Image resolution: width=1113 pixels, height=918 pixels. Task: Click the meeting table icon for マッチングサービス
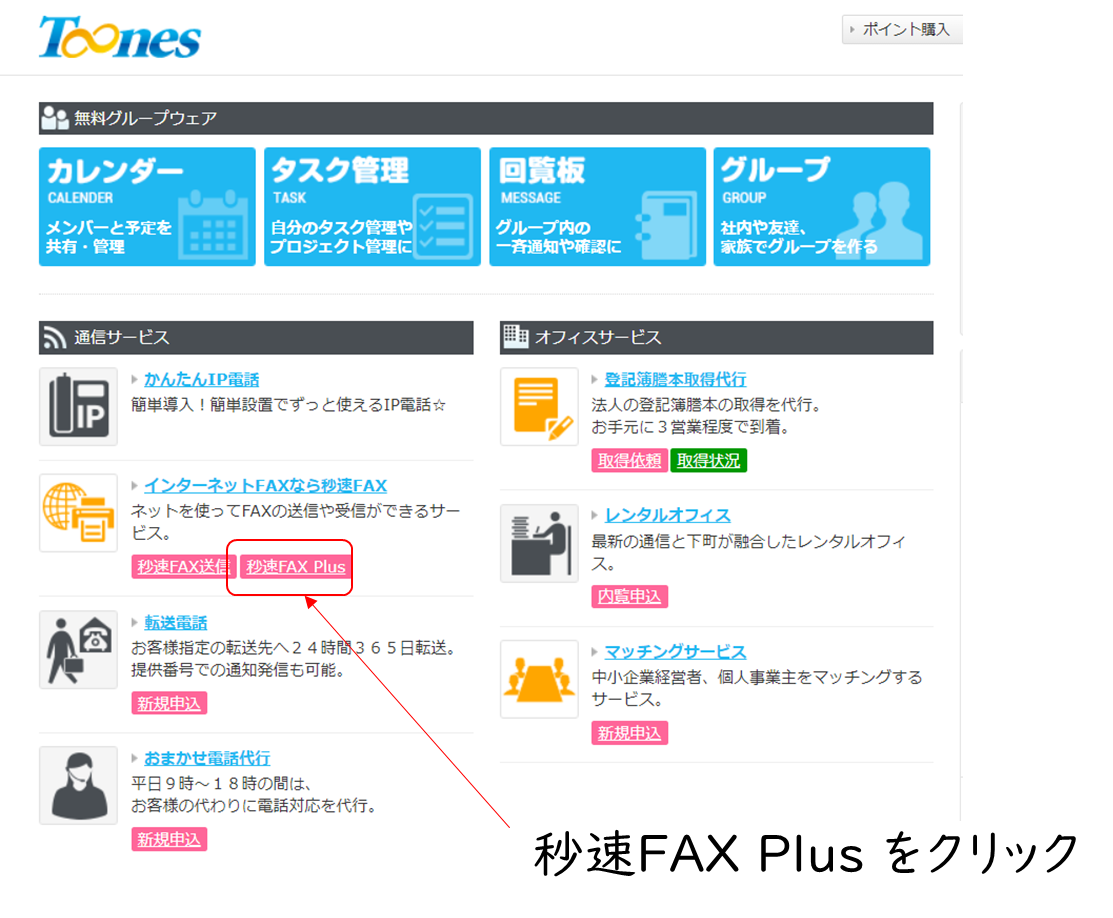(x=539, y=680)
